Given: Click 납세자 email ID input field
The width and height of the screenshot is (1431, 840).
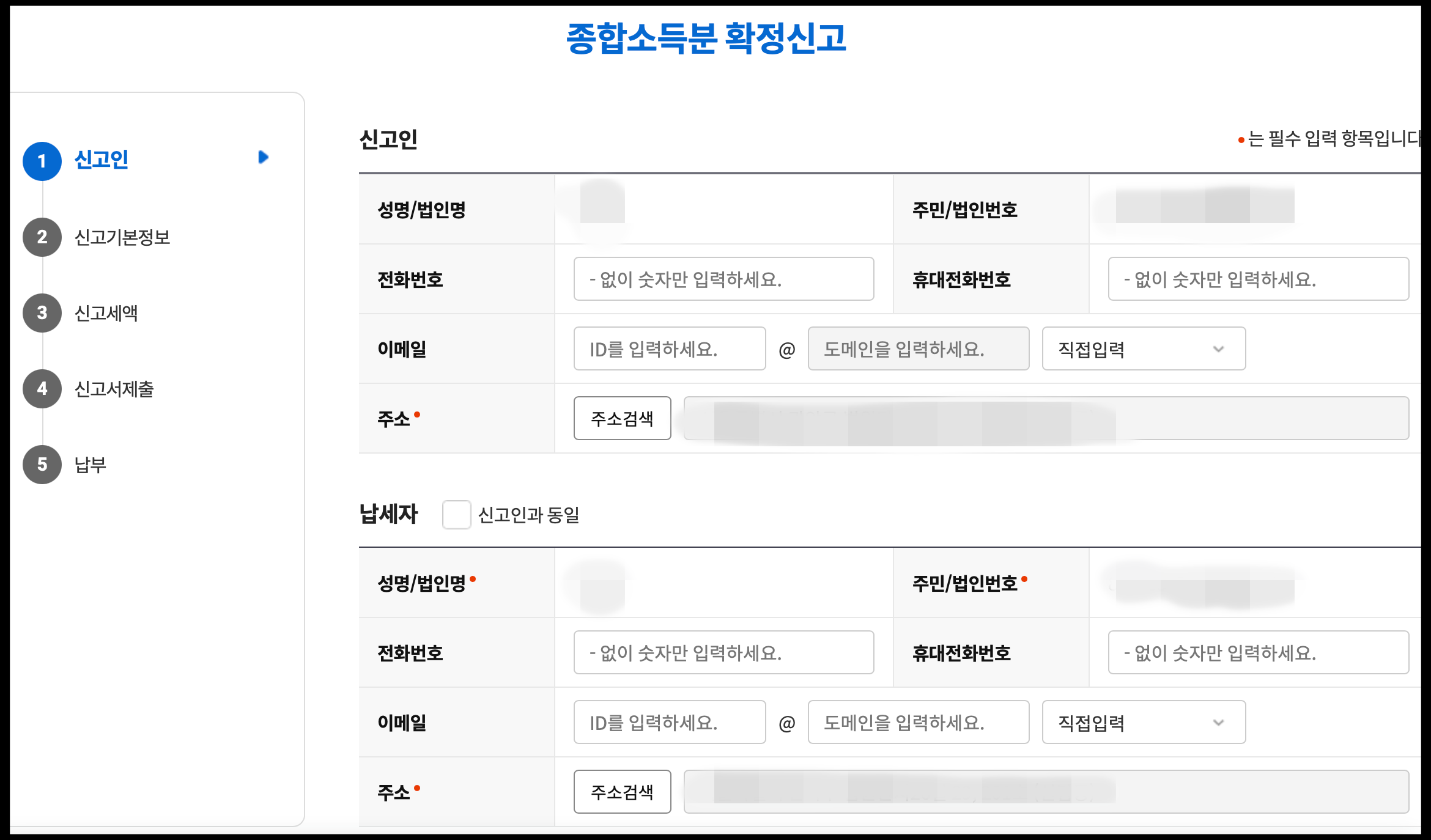Looking at the screenshot, I should (x=669, y=722).
